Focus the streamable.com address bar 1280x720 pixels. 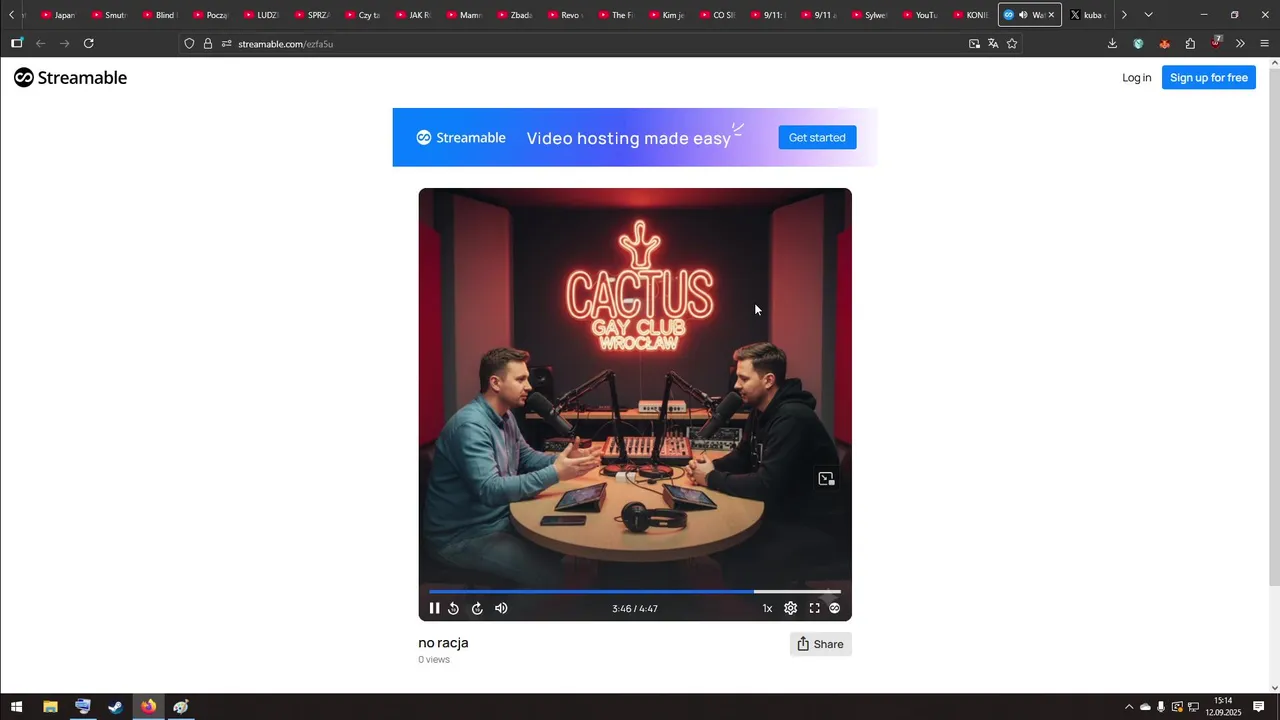[600, 43]
